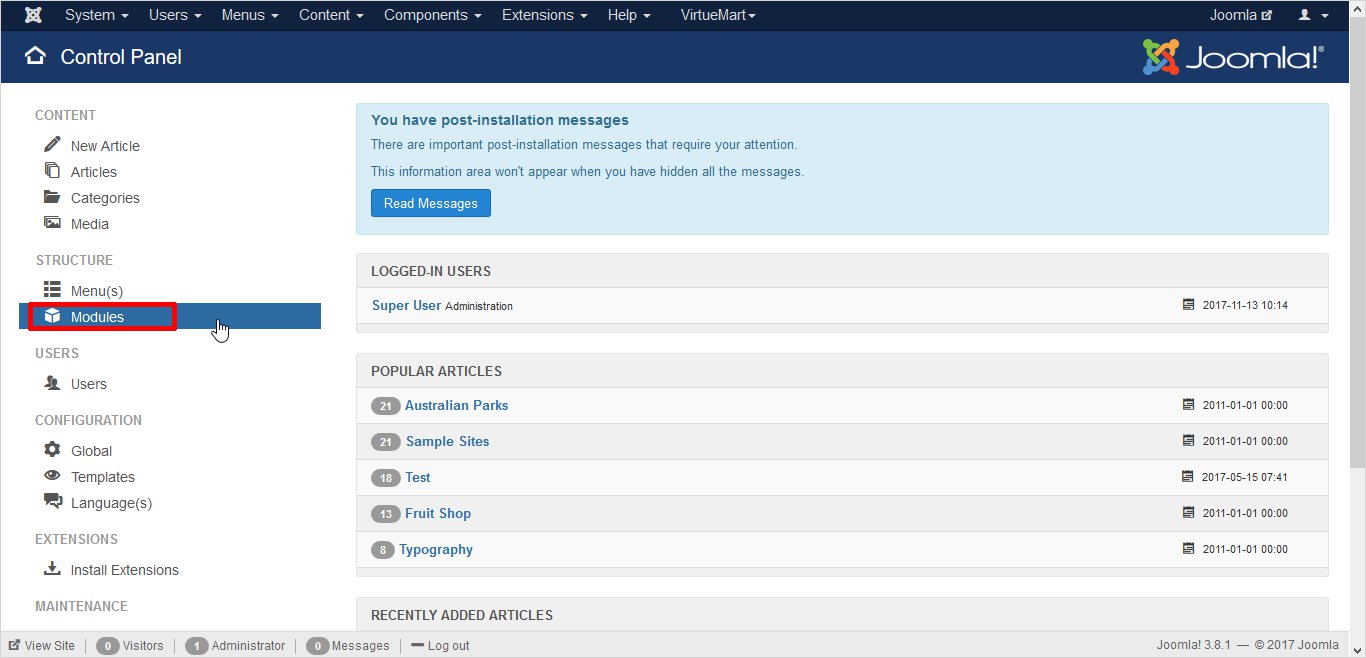This screenshot has width=1366, height=658.
Task: Click the Language(s) speech bubble icon
Action: tap(52, 502)
